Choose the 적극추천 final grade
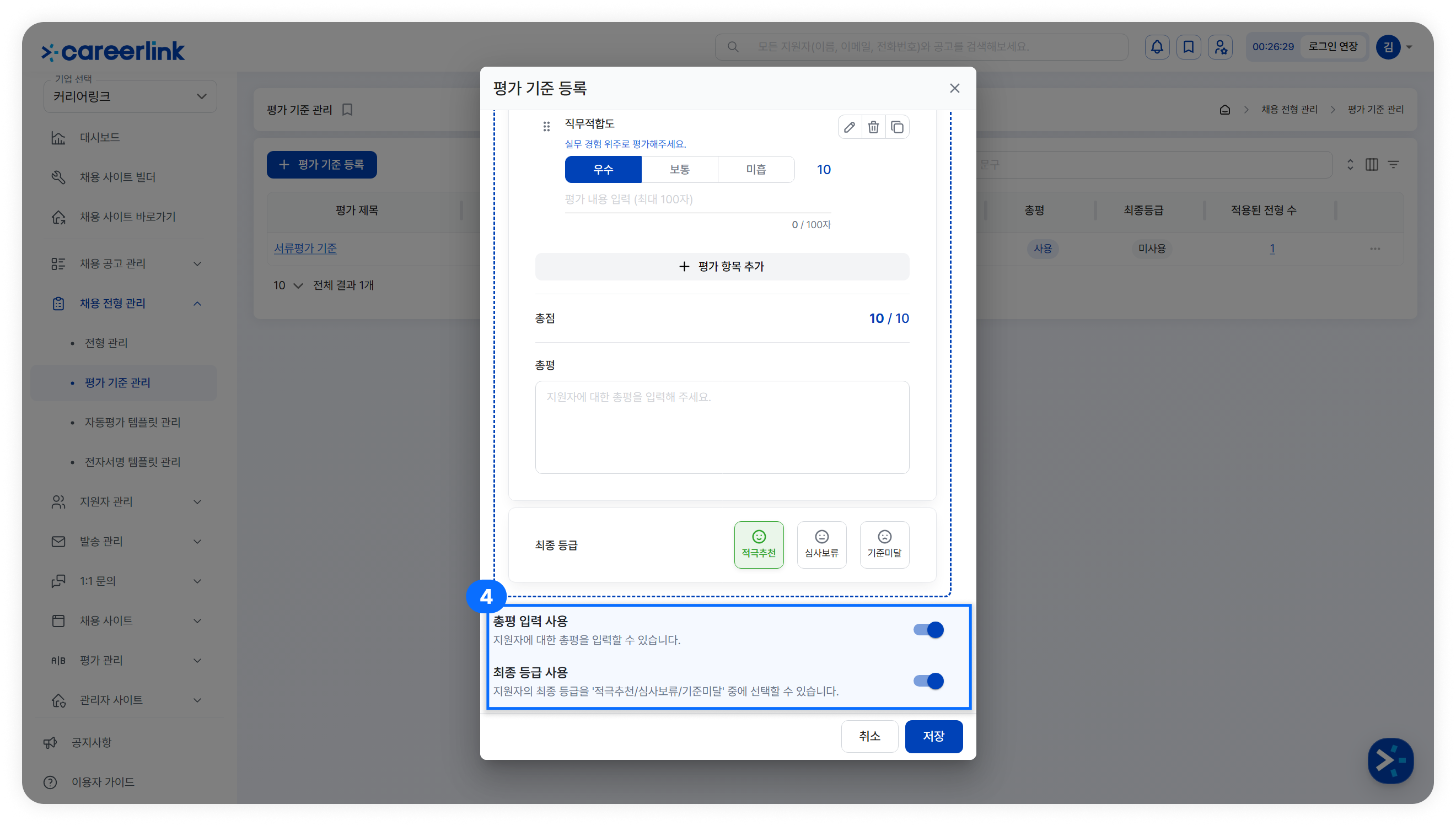Image resolution: width=1456 pixels, height=826 pixels. [x=759, y=544]
